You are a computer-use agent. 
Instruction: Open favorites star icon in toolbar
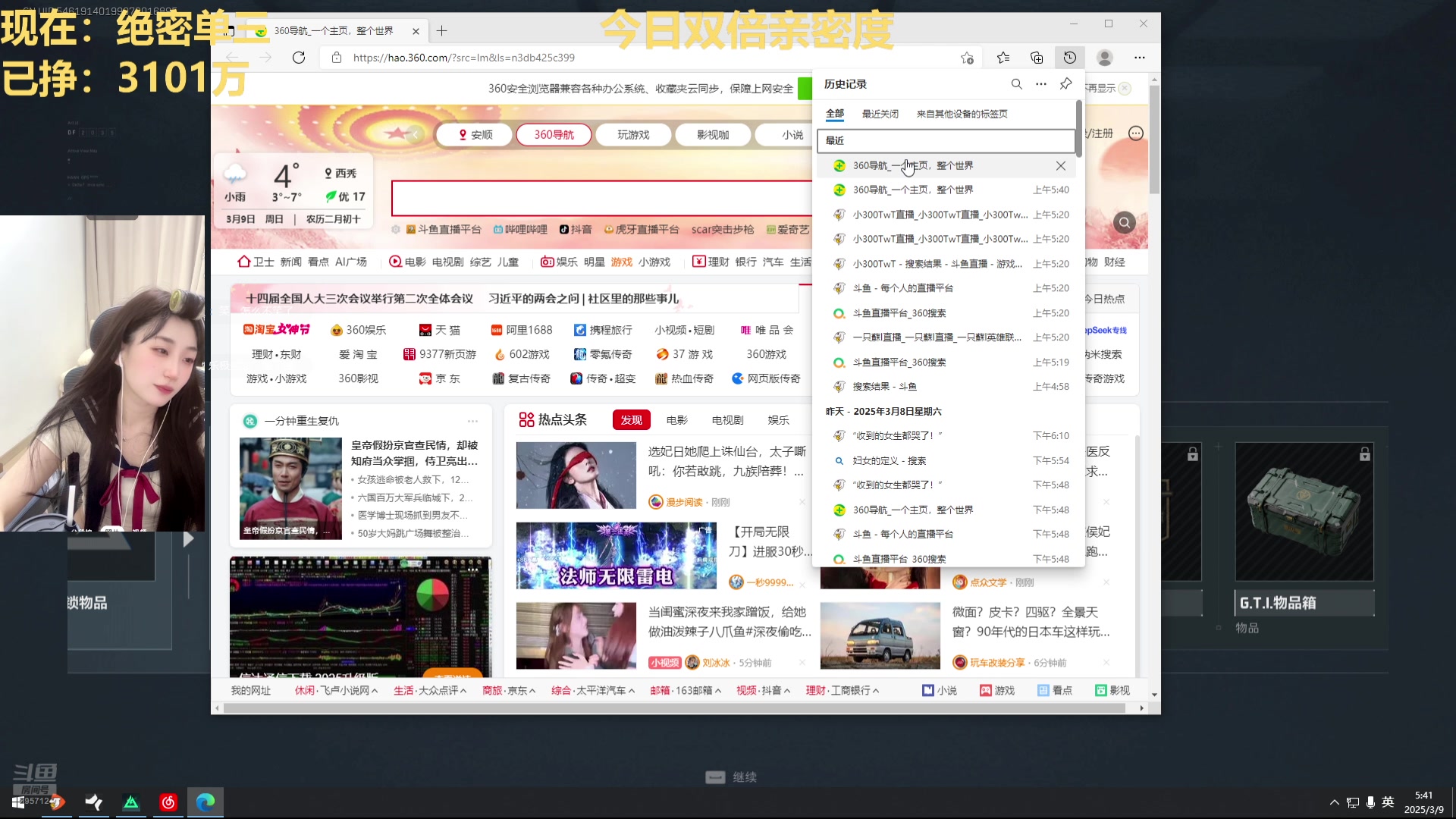(1003, 58)
